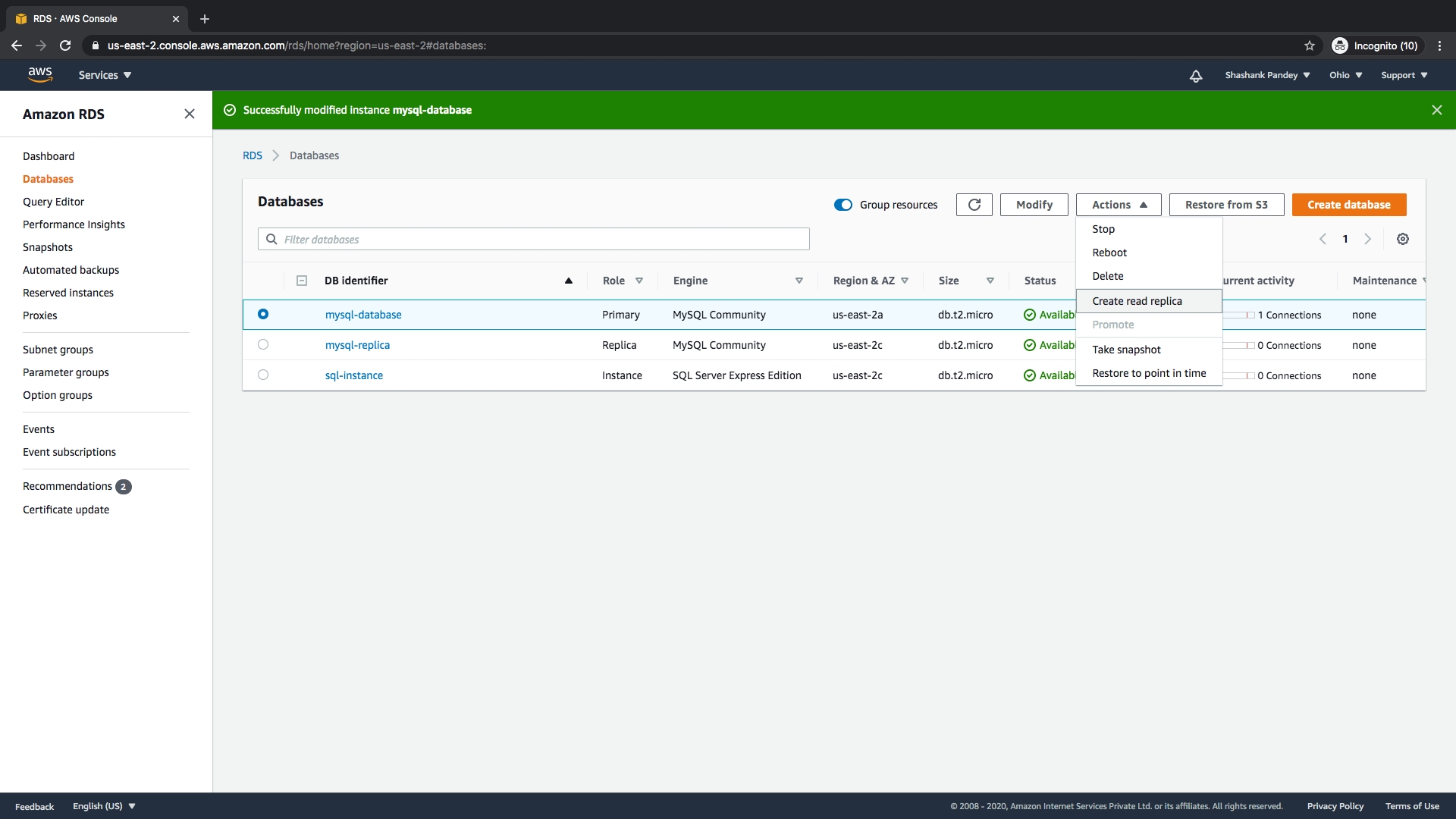Click the Filter databases search field

[534, 239]
